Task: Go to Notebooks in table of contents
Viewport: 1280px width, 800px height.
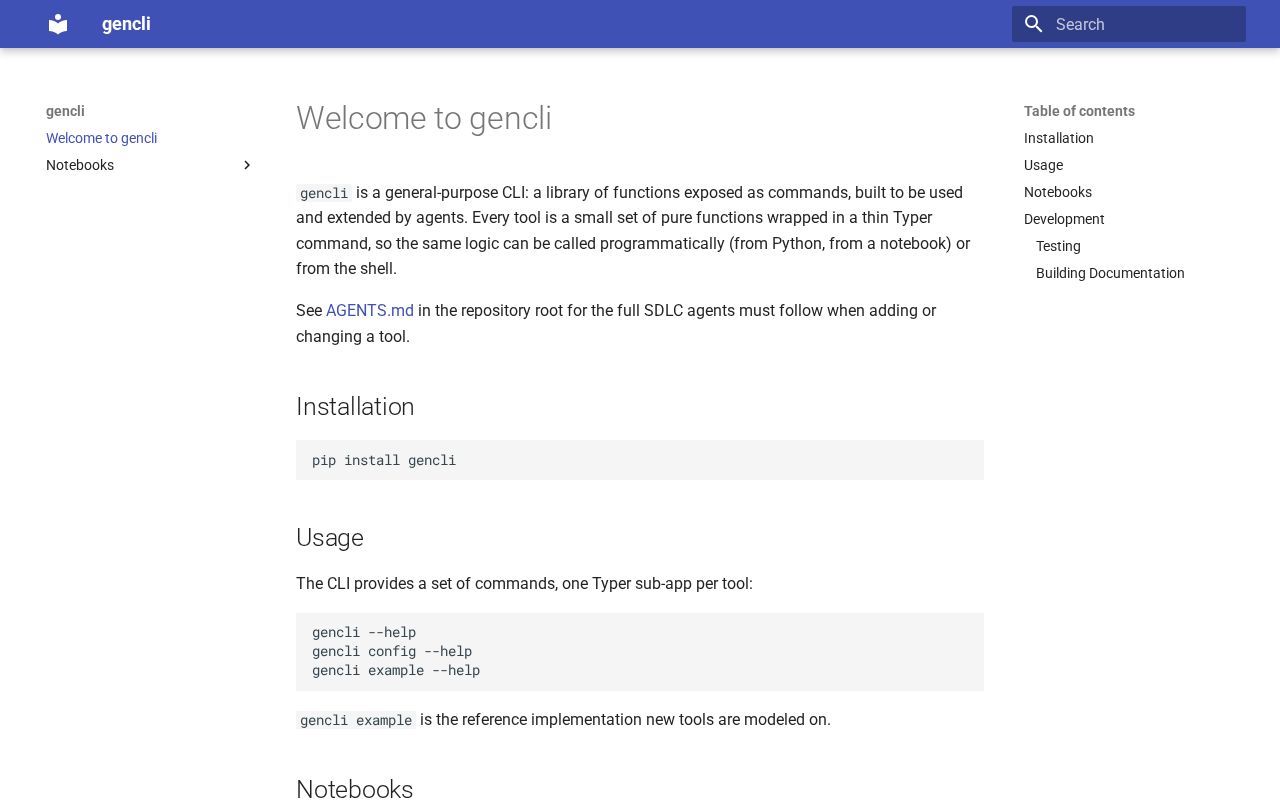Action: 1058,192
